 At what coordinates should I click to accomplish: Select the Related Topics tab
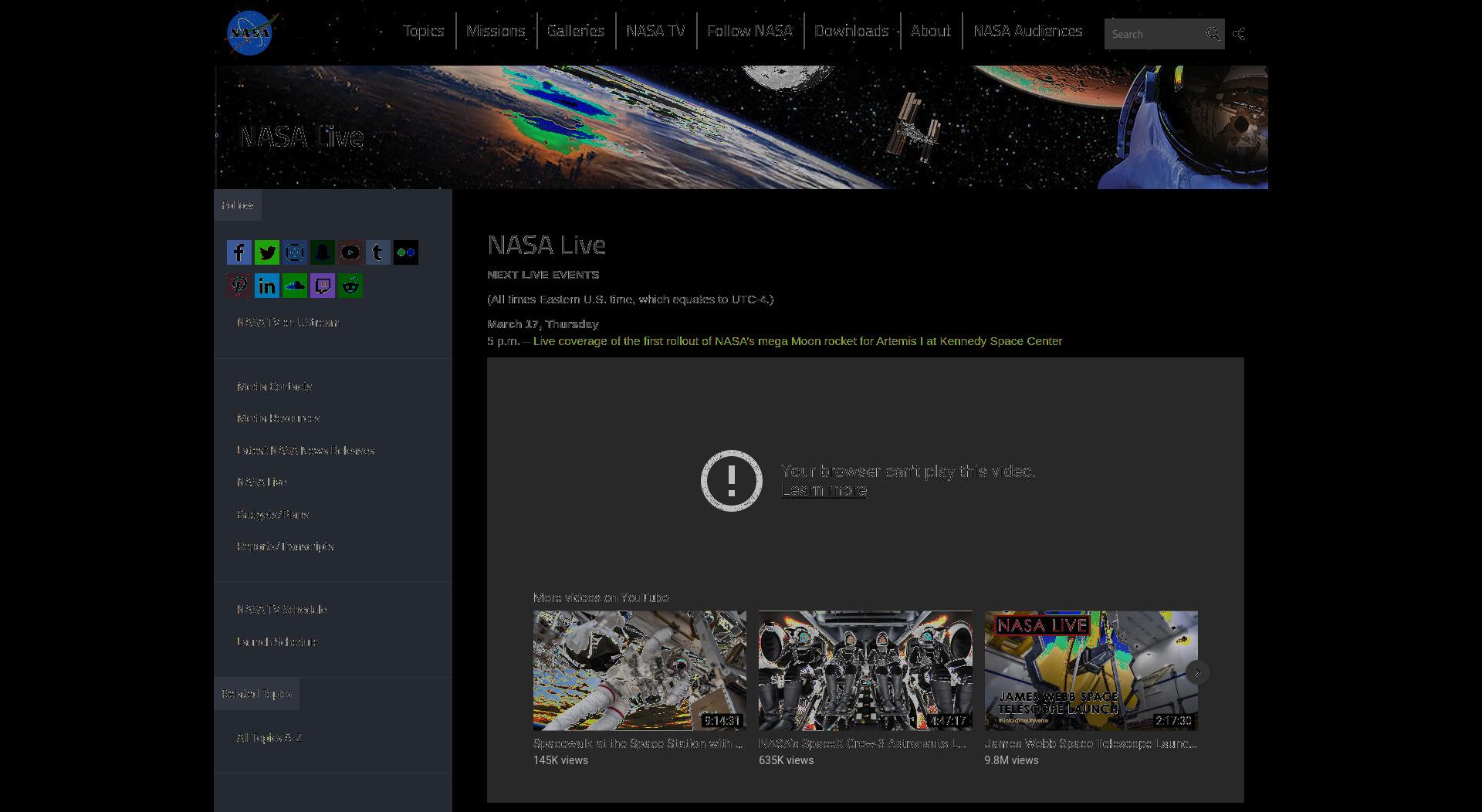click(256, 694)
